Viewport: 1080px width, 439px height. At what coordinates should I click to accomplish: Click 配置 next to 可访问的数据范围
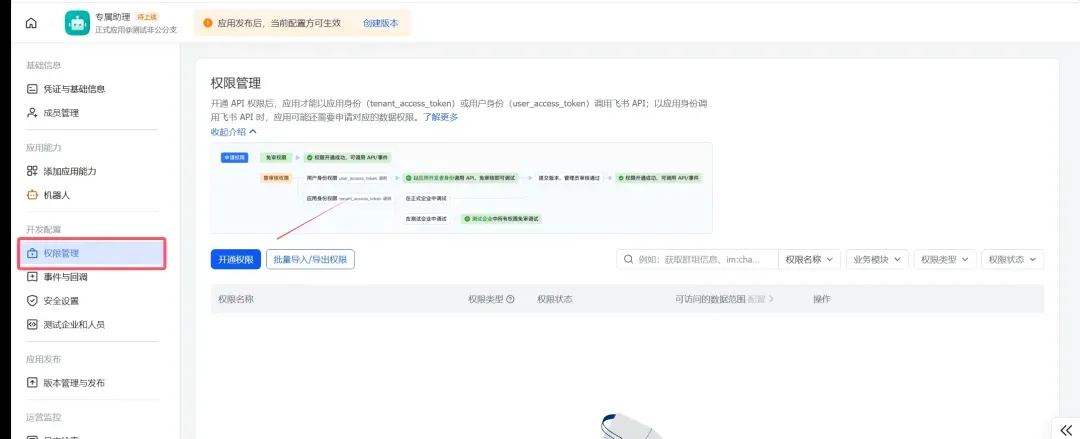[x=760, y=299]
